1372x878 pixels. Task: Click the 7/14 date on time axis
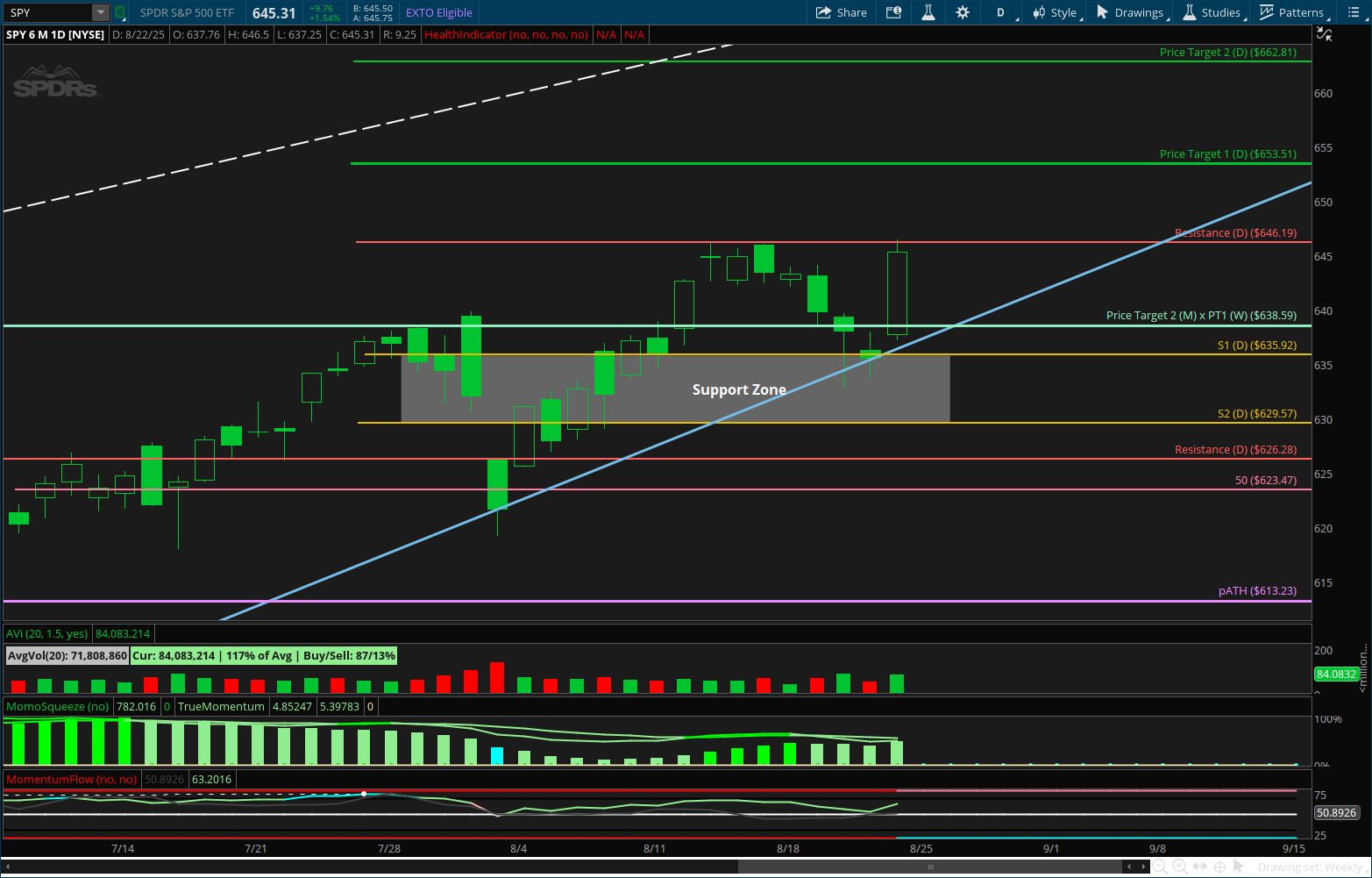[x=123, y=848]
